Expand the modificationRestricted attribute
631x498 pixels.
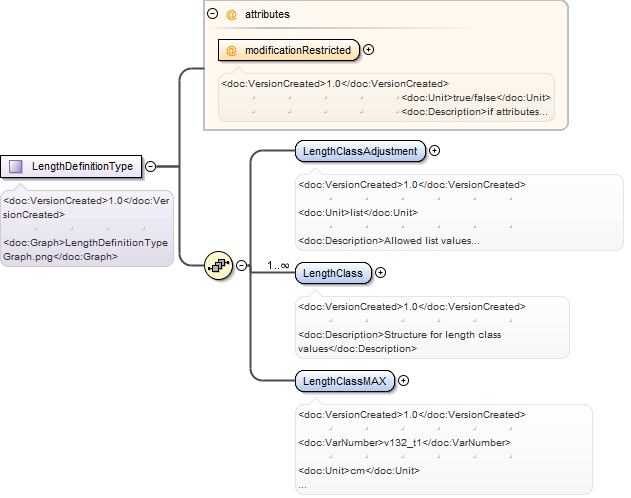[x=368, y=49]
